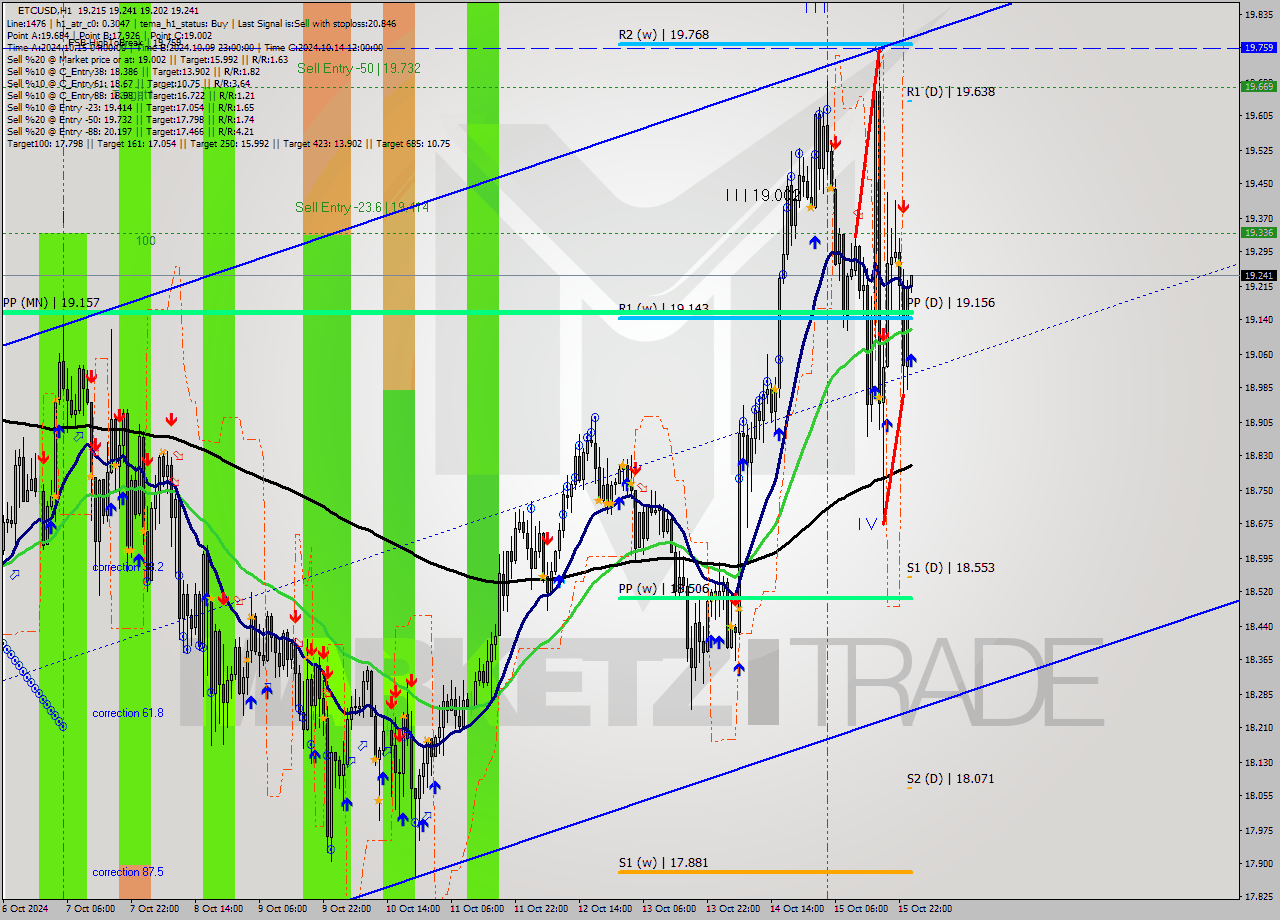
Task: Click the '15 Oct 22:00' time label
Action: [x=924, y=909]
